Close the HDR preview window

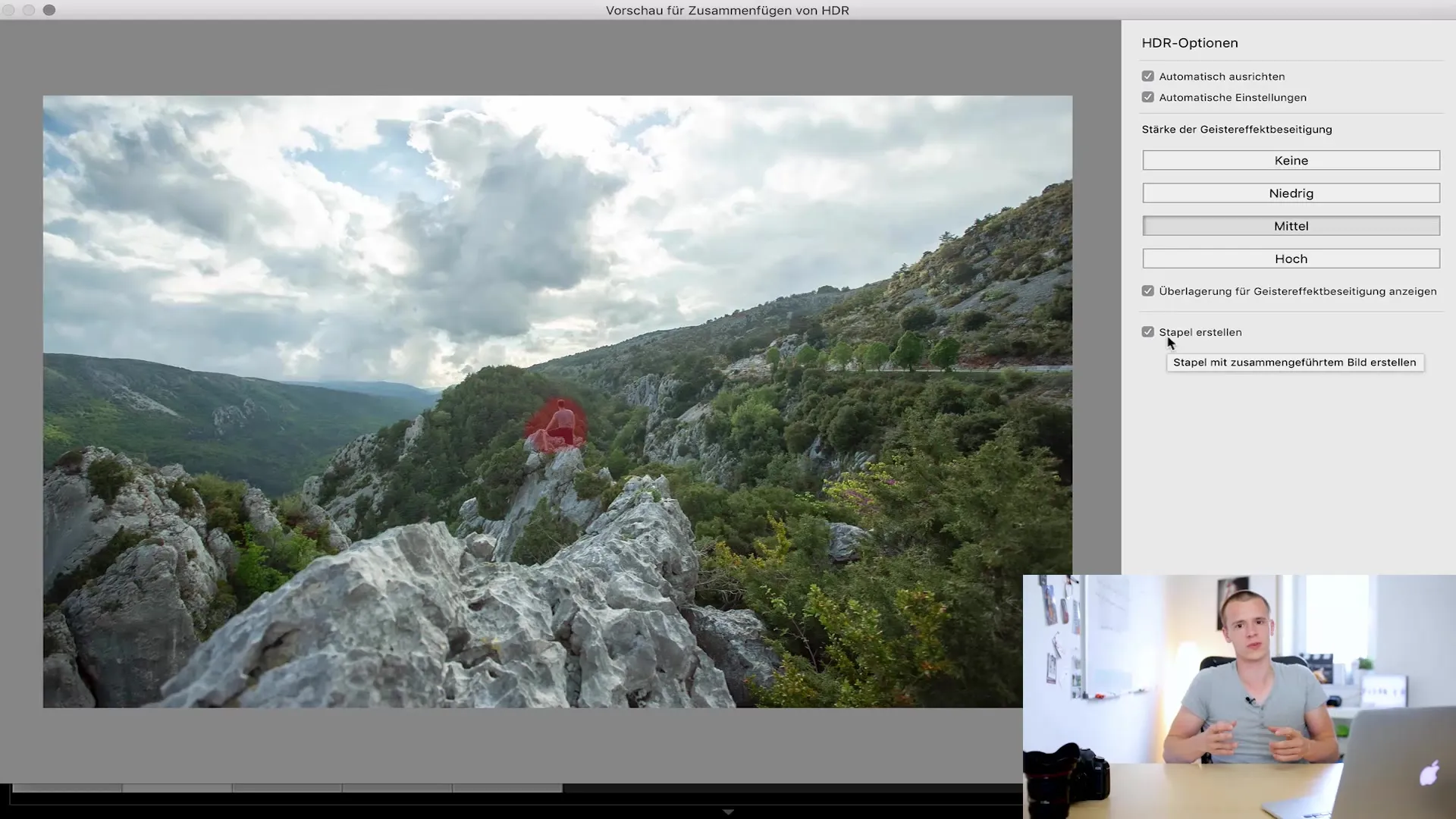coord(8,10)
